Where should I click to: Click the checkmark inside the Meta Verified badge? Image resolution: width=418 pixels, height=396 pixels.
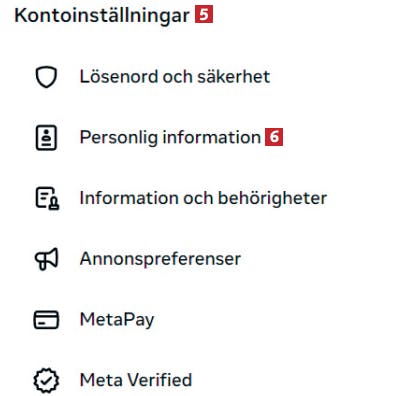46,381
